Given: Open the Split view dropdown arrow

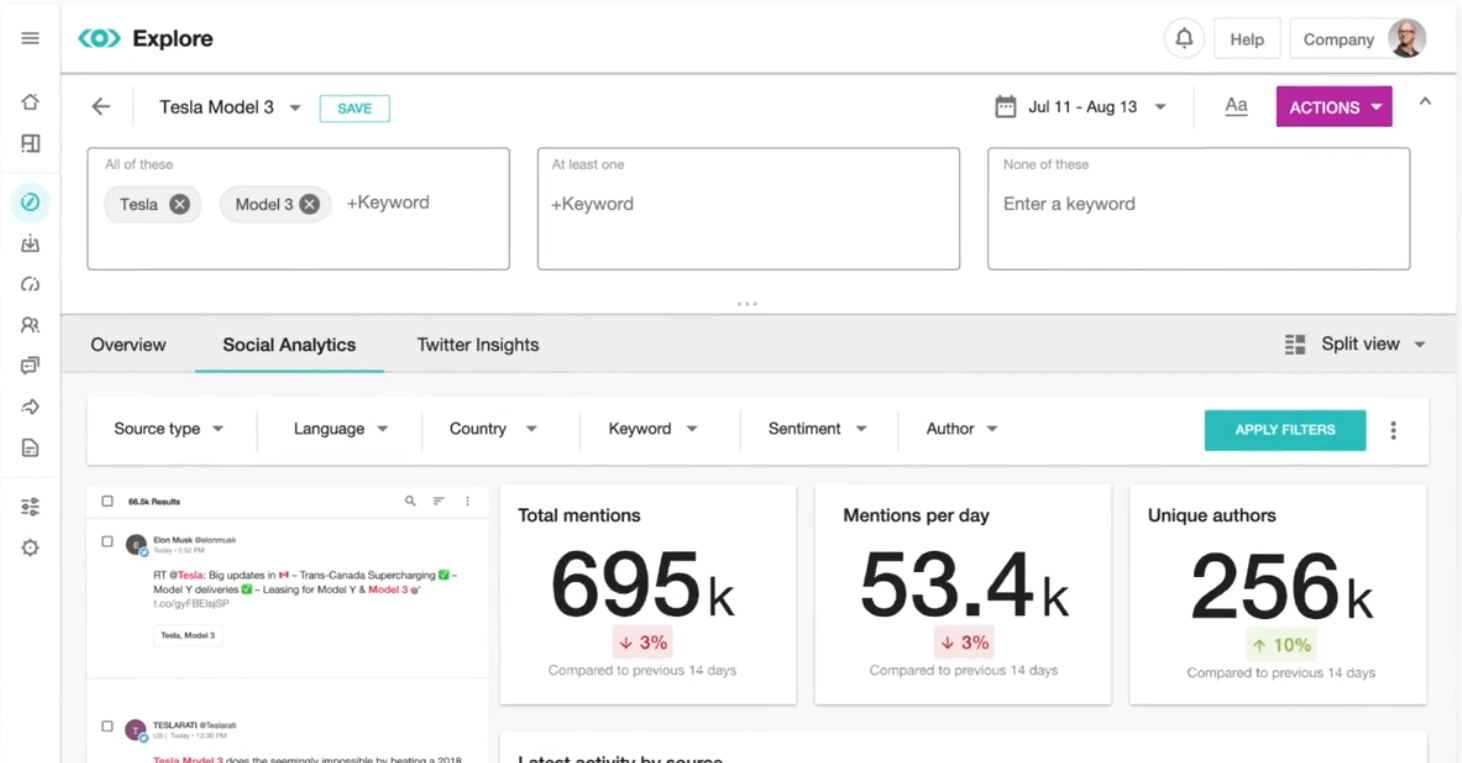Looking at the screenshot, I should point(1419,345).
